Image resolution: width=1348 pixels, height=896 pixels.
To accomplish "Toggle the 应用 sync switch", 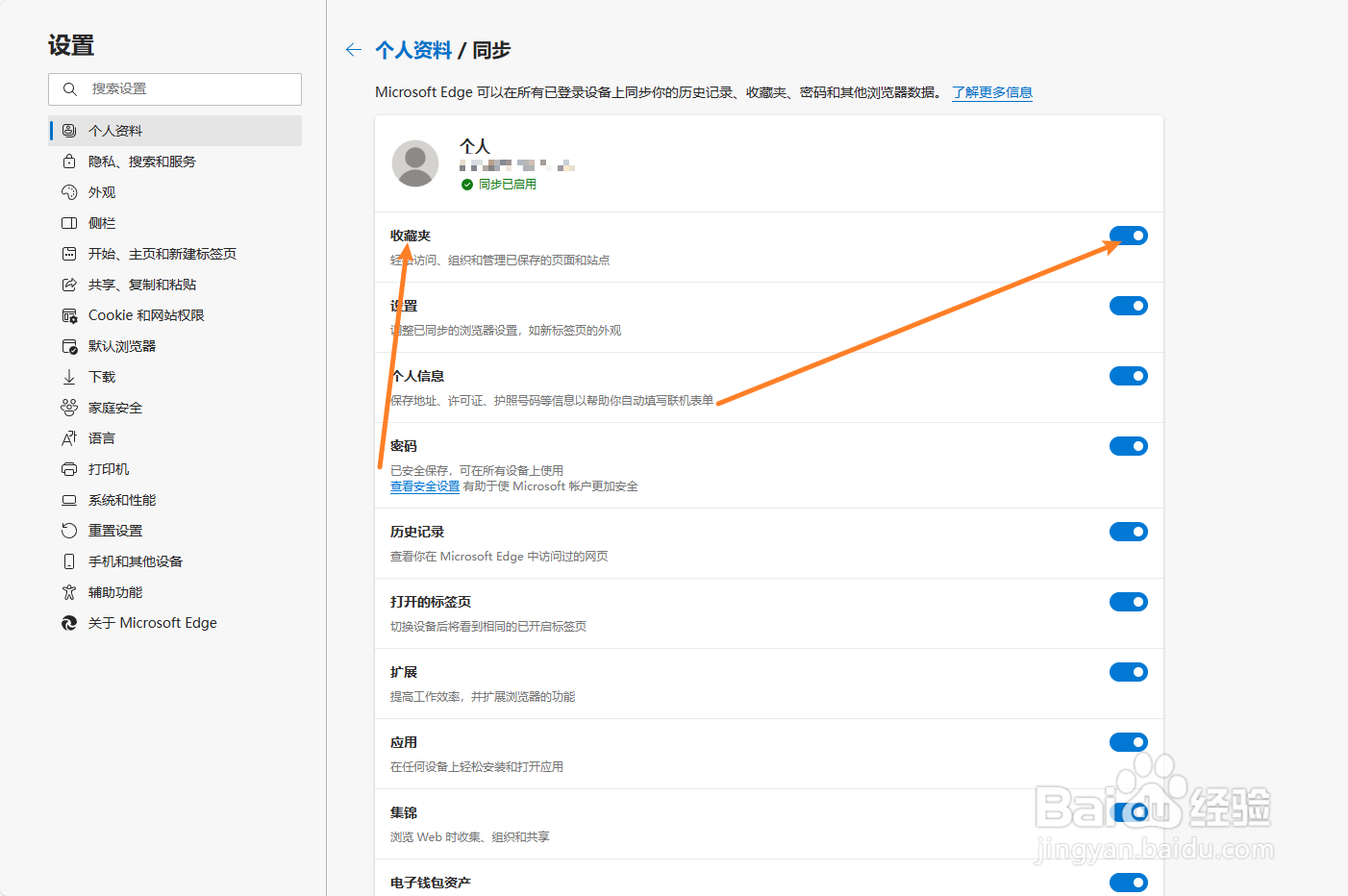I will pos(1129,742).
